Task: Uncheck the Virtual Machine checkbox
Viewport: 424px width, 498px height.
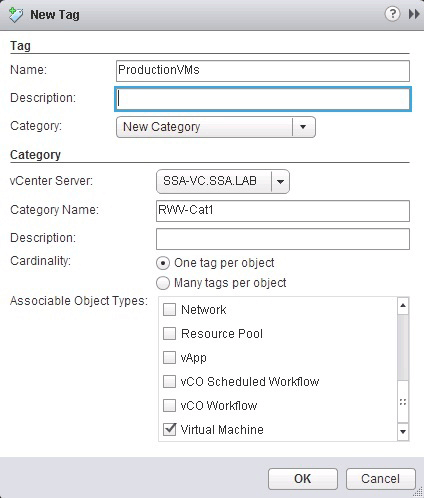Action: tap(169, 429)
